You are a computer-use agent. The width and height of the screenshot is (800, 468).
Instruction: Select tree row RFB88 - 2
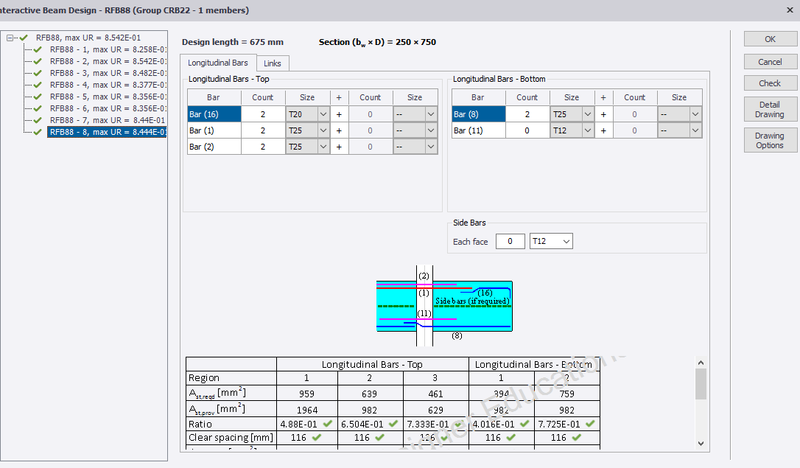point(107,61)
